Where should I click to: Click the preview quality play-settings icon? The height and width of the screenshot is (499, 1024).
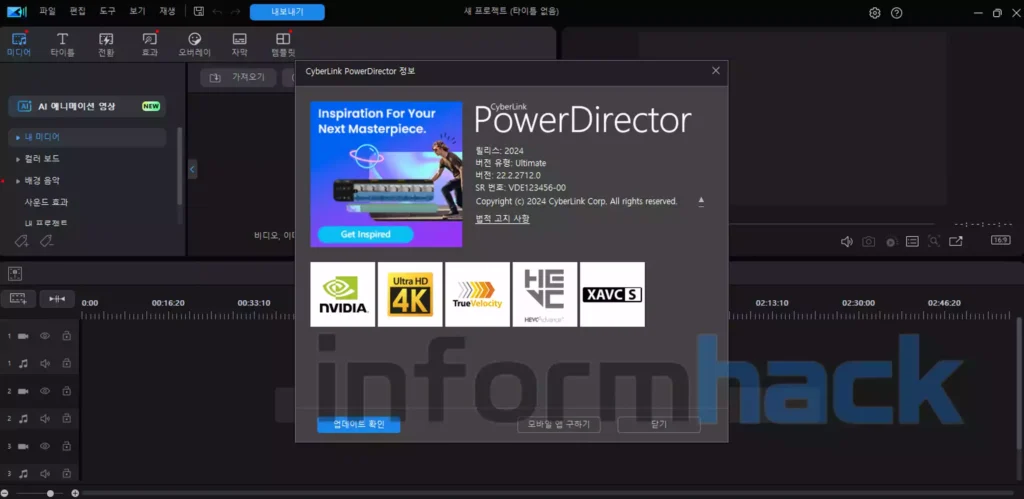891,242
